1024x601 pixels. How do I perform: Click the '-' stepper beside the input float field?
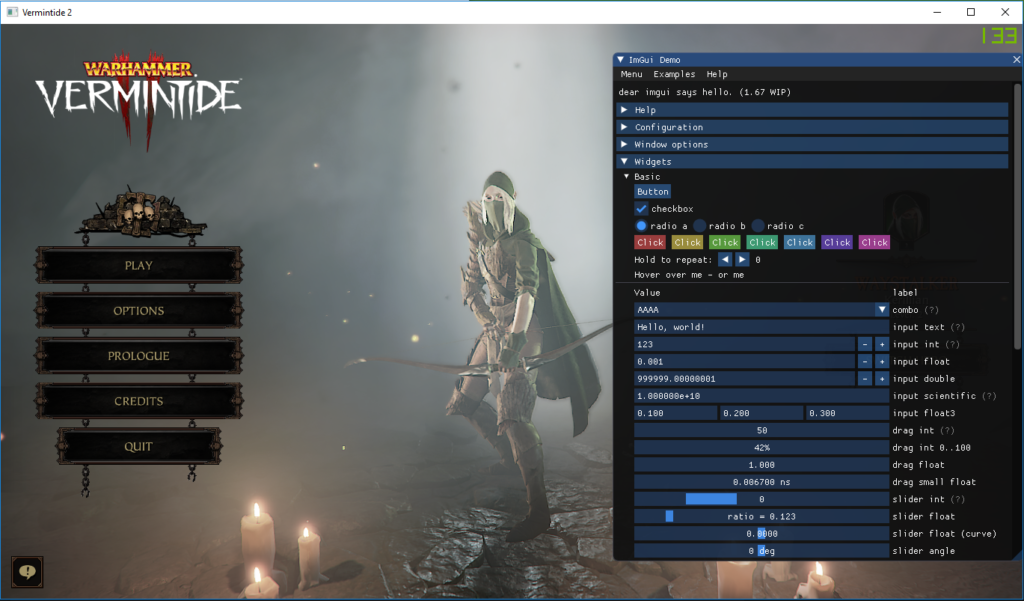tap(864, 361)
